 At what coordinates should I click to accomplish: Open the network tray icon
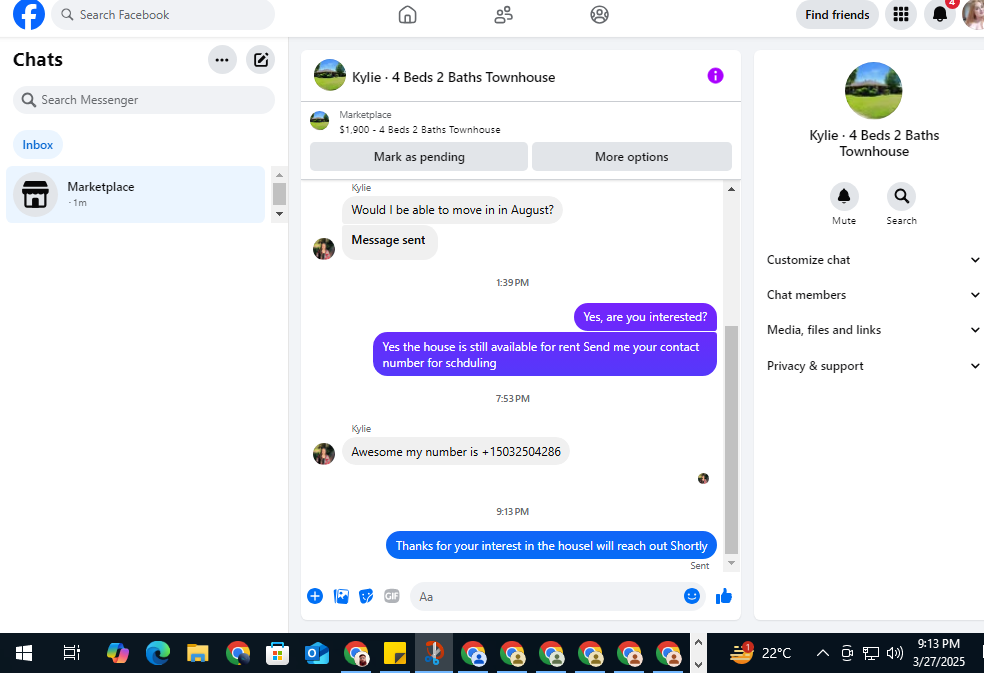click(871, 654)
